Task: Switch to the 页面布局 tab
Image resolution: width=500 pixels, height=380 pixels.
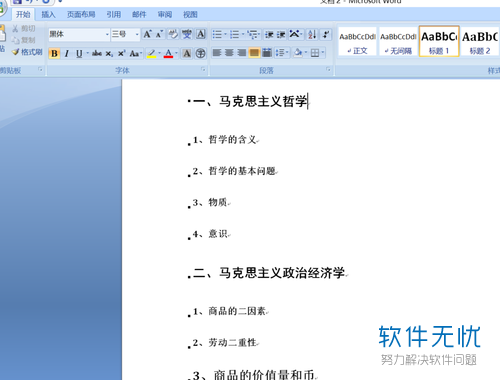Action: (x=81, y=14)
